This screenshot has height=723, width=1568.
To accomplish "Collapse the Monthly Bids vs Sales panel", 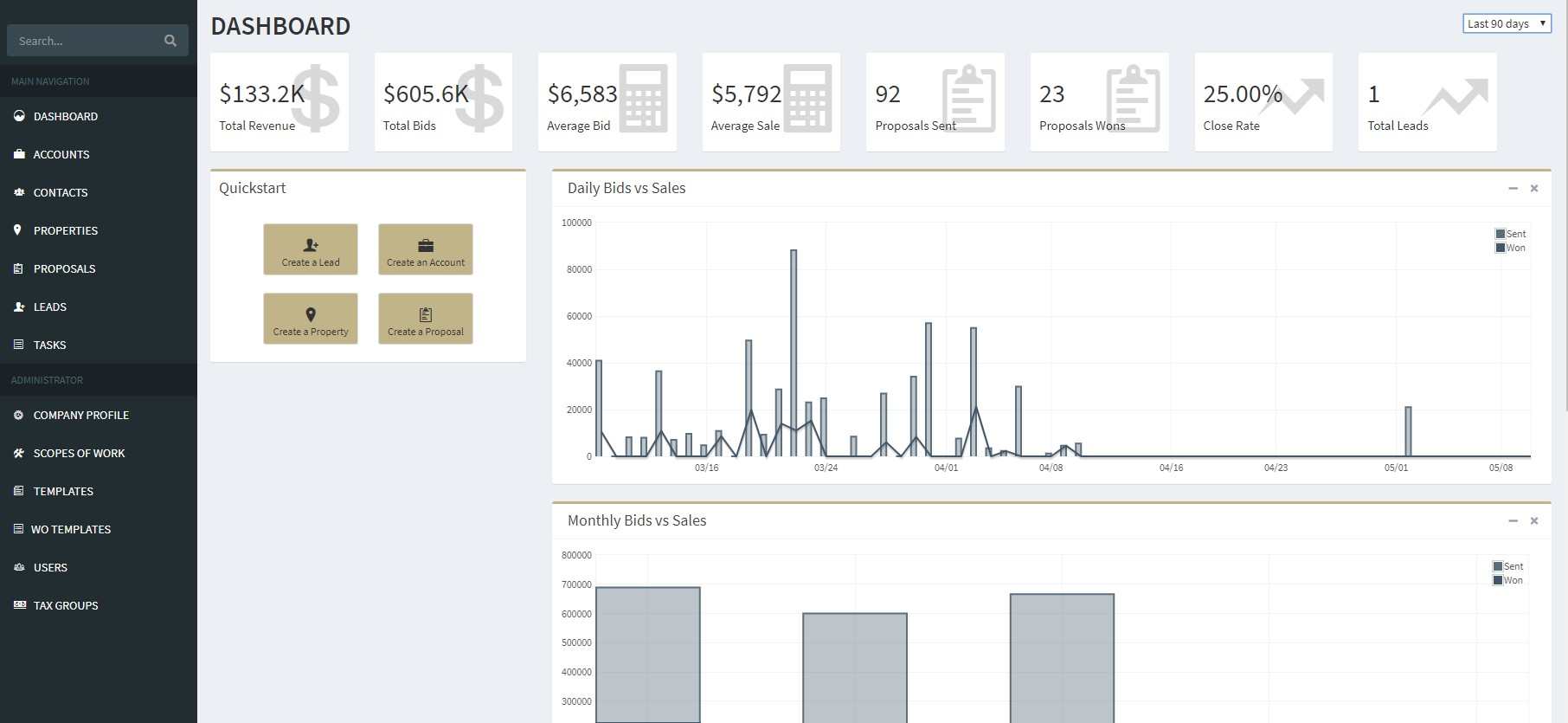I will (1513, 520).
